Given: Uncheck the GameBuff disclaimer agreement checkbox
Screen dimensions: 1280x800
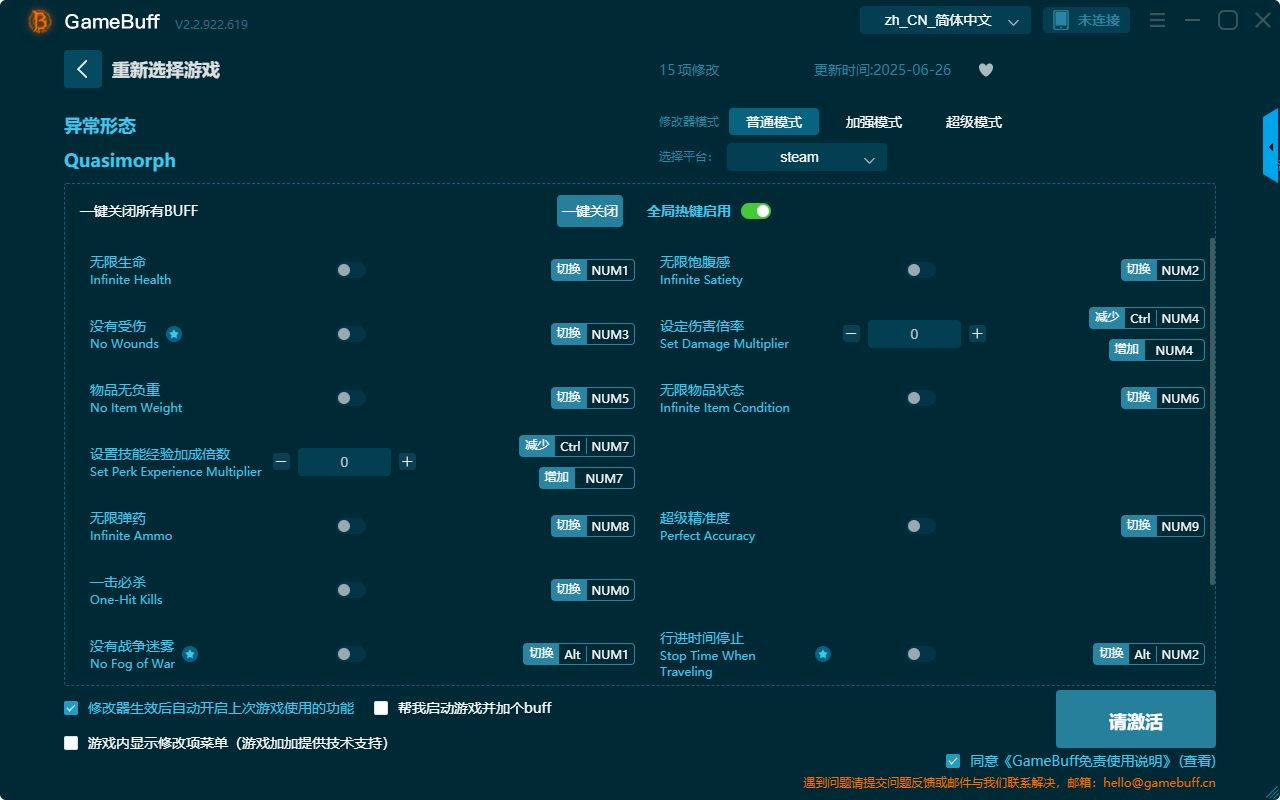Looking at the screenshot, I should click(953, 761).
